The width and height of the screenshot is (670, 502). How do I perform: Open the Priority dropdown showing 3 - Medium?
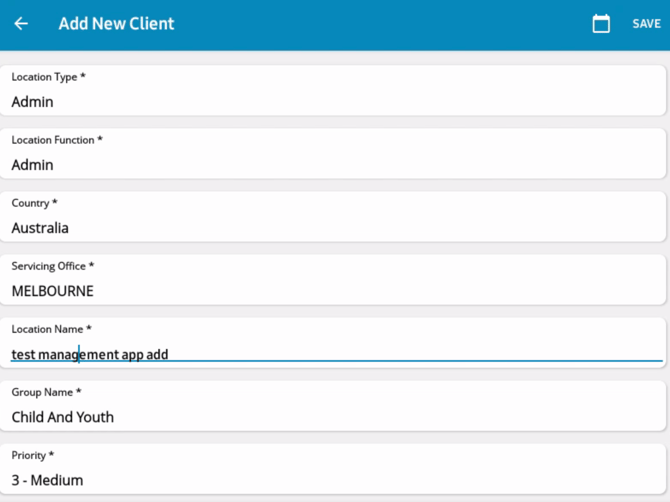coord(333,469)
